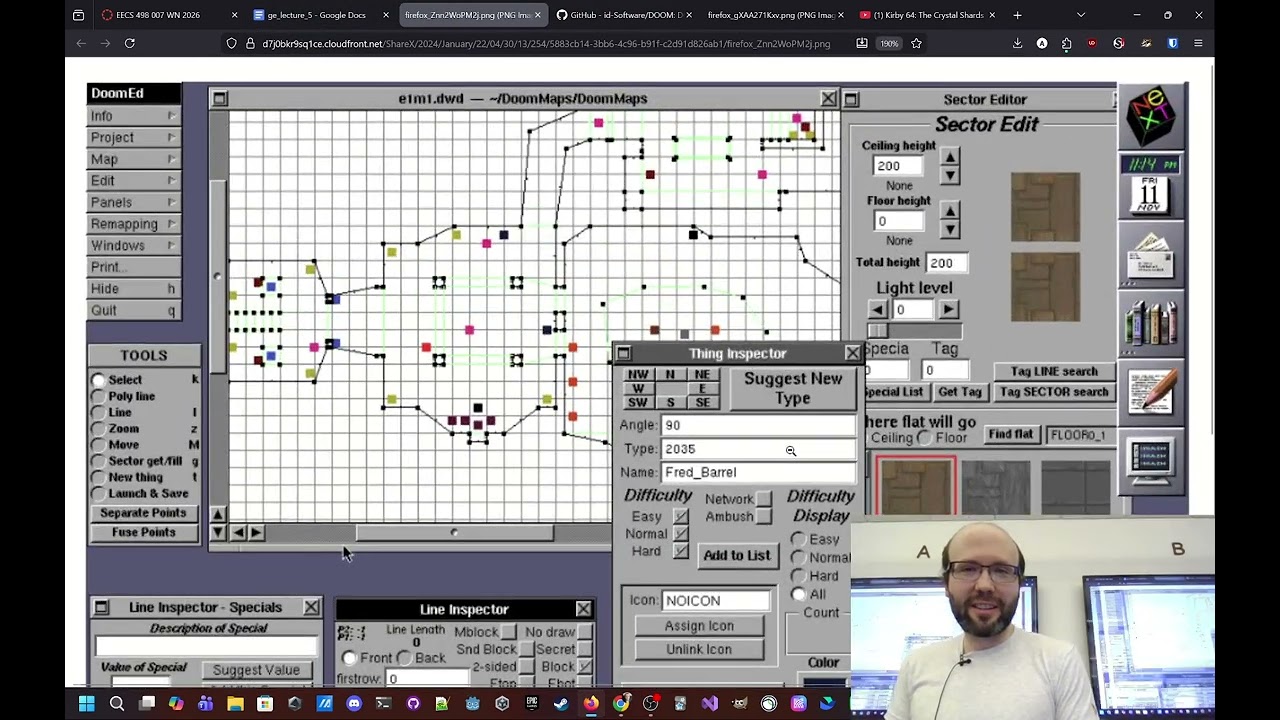Viewport: 1280px width, 720px height.
Task: Select the Front side radio in Line Inspector
Action: click(349, 658)
